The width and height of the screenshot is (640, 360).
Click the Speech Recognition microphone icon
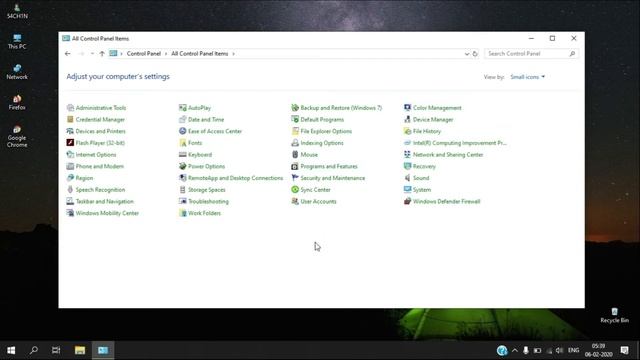(x=70, y=190)
